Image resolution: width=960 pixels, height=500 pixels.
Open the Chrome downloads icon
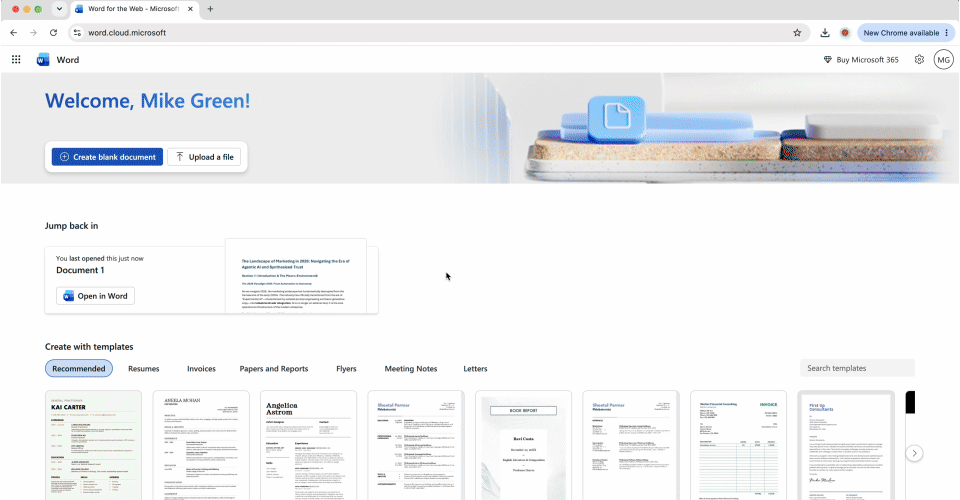pyautogui.click(x=825, y=32)
